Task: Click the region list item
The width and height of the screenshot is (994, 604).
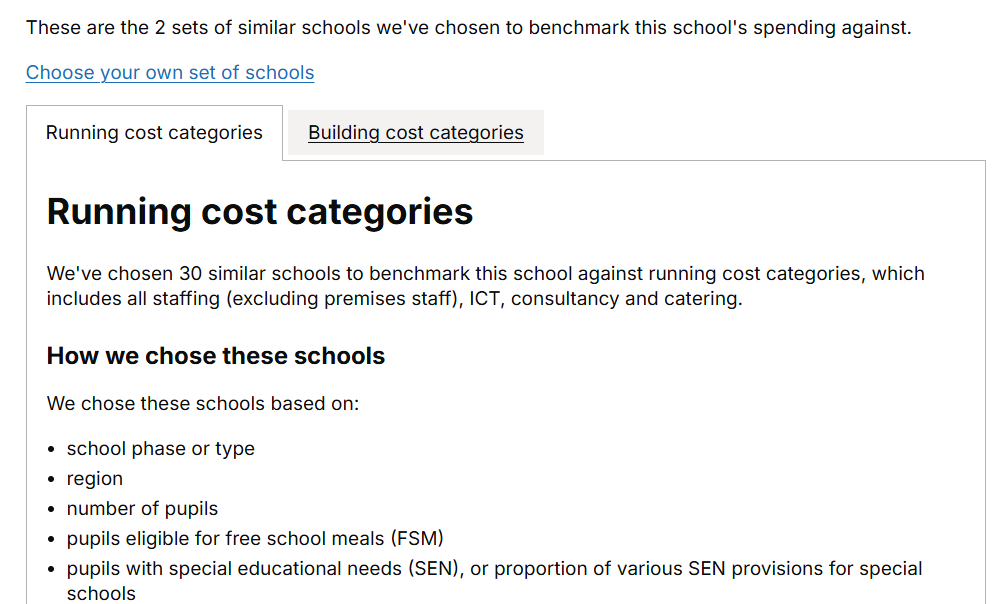Action: (x=95, y=479)
